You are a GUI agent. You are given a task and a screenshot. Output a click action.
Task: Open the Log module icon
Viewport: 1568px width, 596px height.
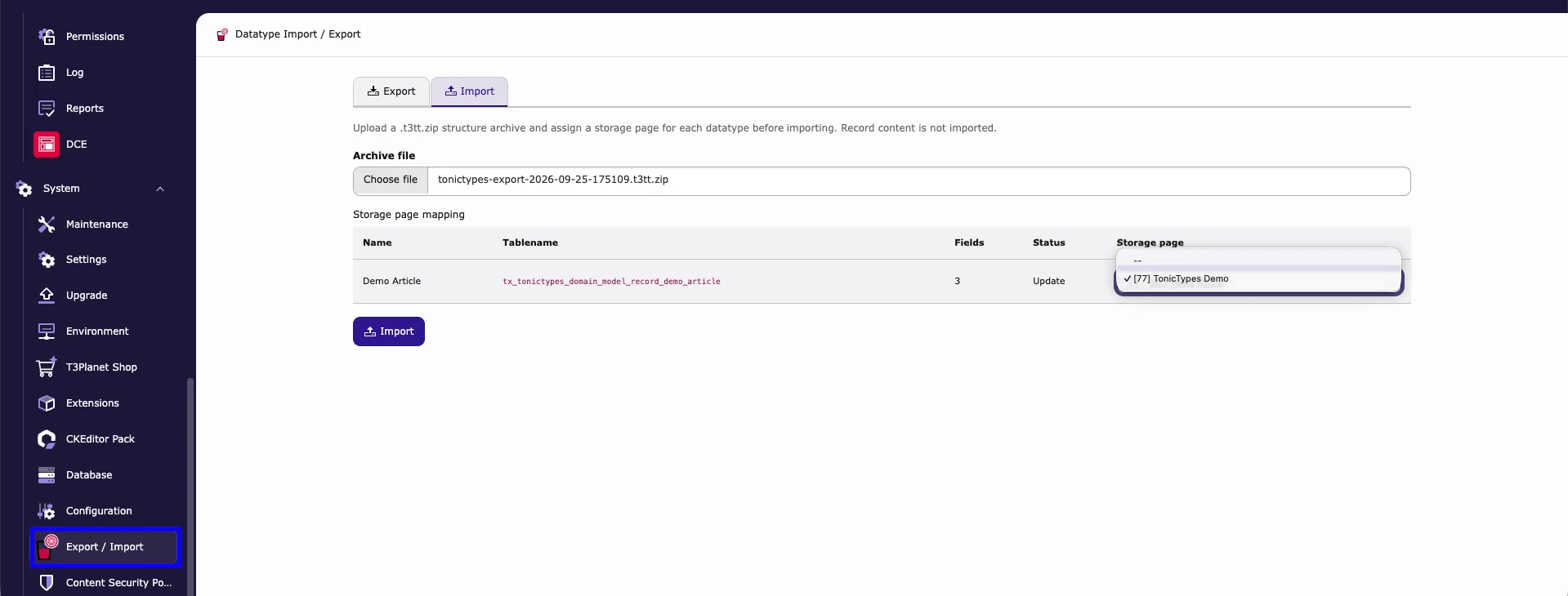click(47, 73)
